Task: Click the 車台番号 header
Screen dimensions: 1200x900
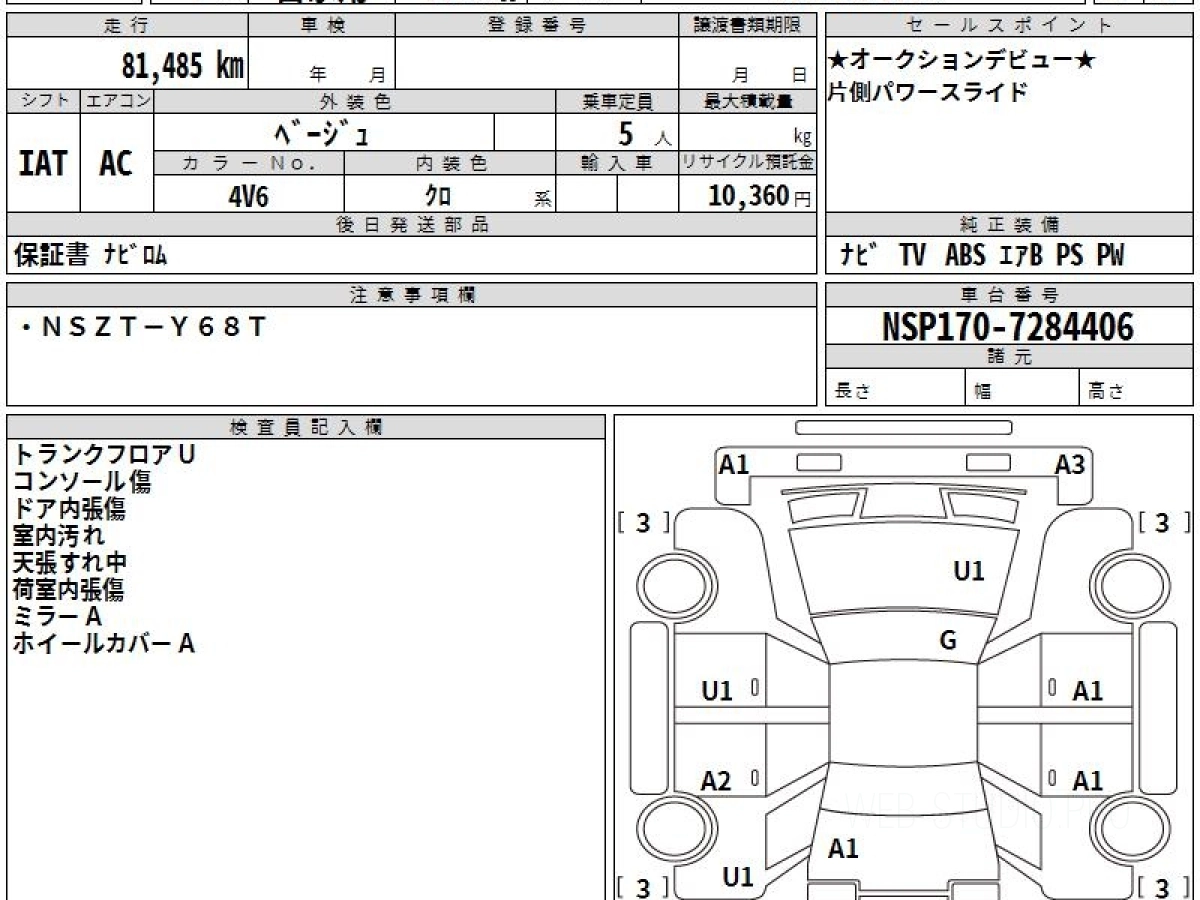Action: pyautogui.click(x=1010, y=294)
